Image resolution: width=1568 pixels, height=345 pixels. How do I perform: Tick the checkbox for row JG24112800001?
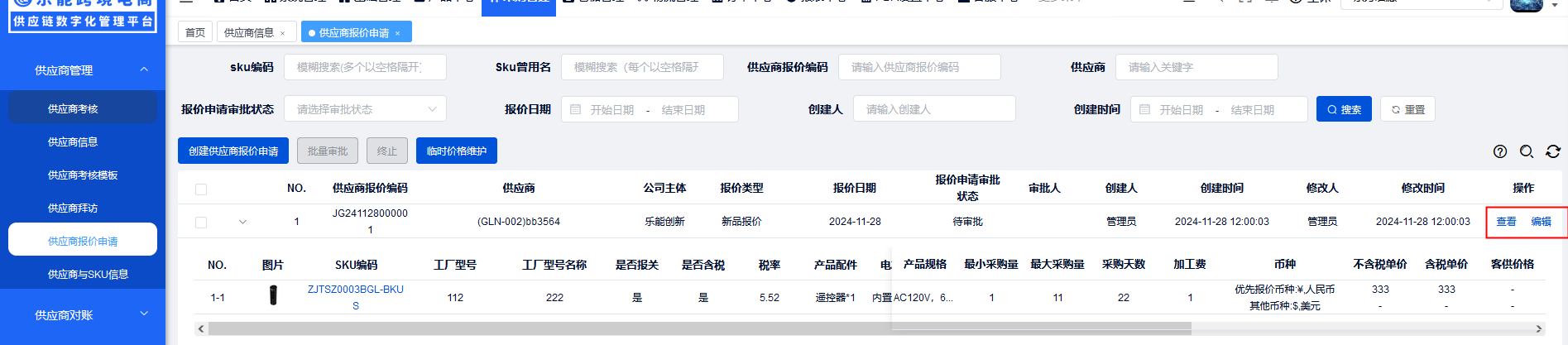coord(201,223)
